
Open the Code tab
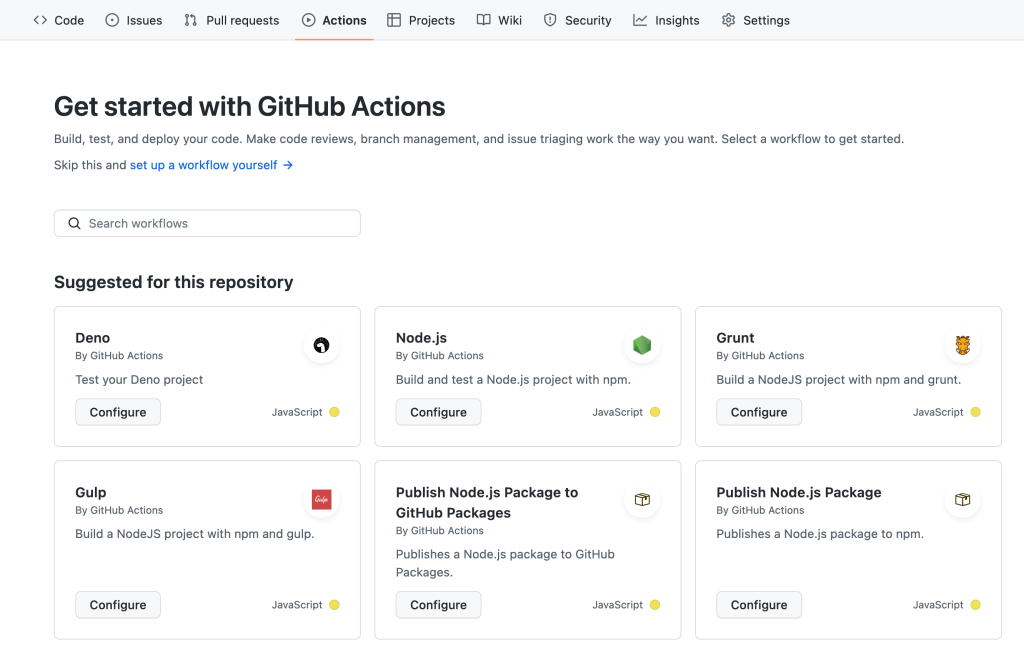coord(59,20)
